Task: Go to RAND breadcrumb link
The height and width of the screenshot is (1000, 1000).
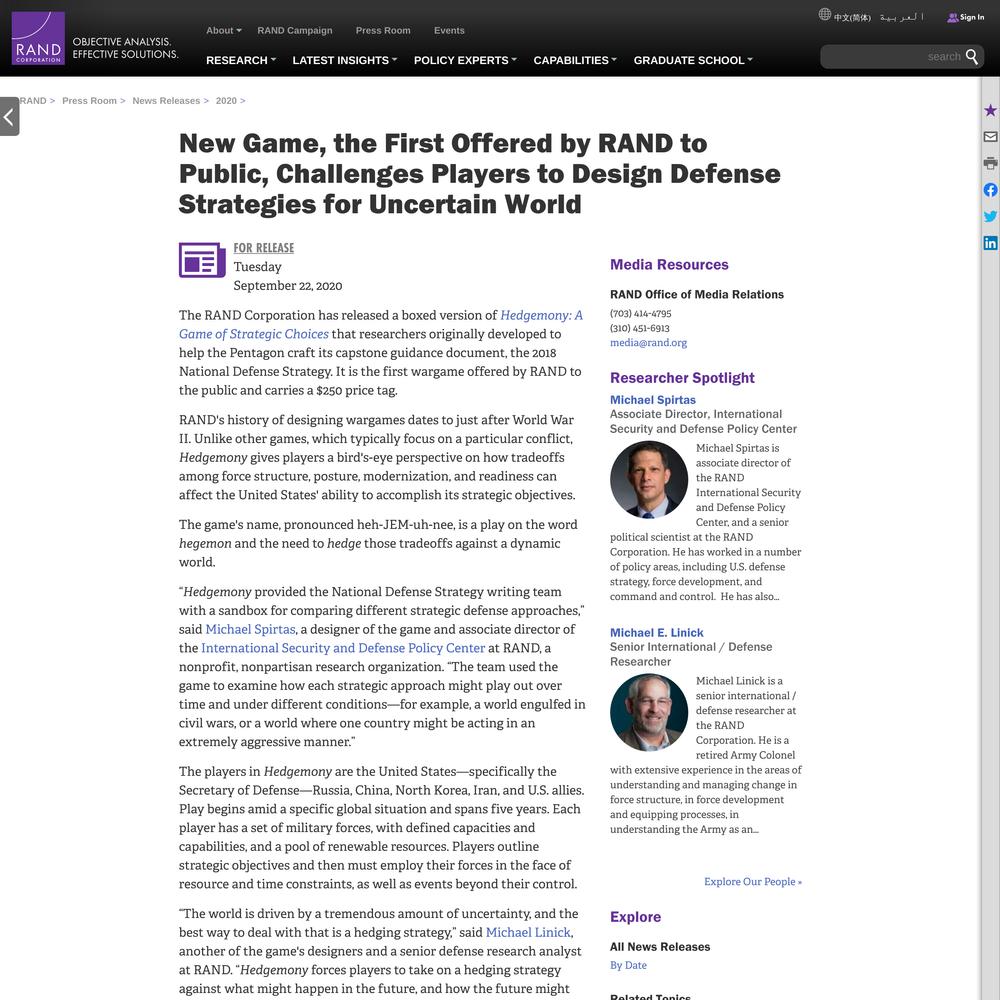Action: 33,101
